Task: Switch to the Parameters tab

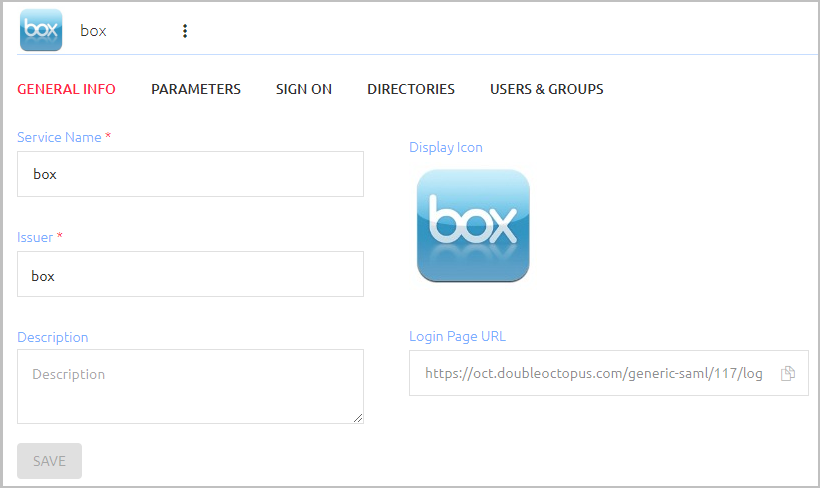Action: coord(196,89)
